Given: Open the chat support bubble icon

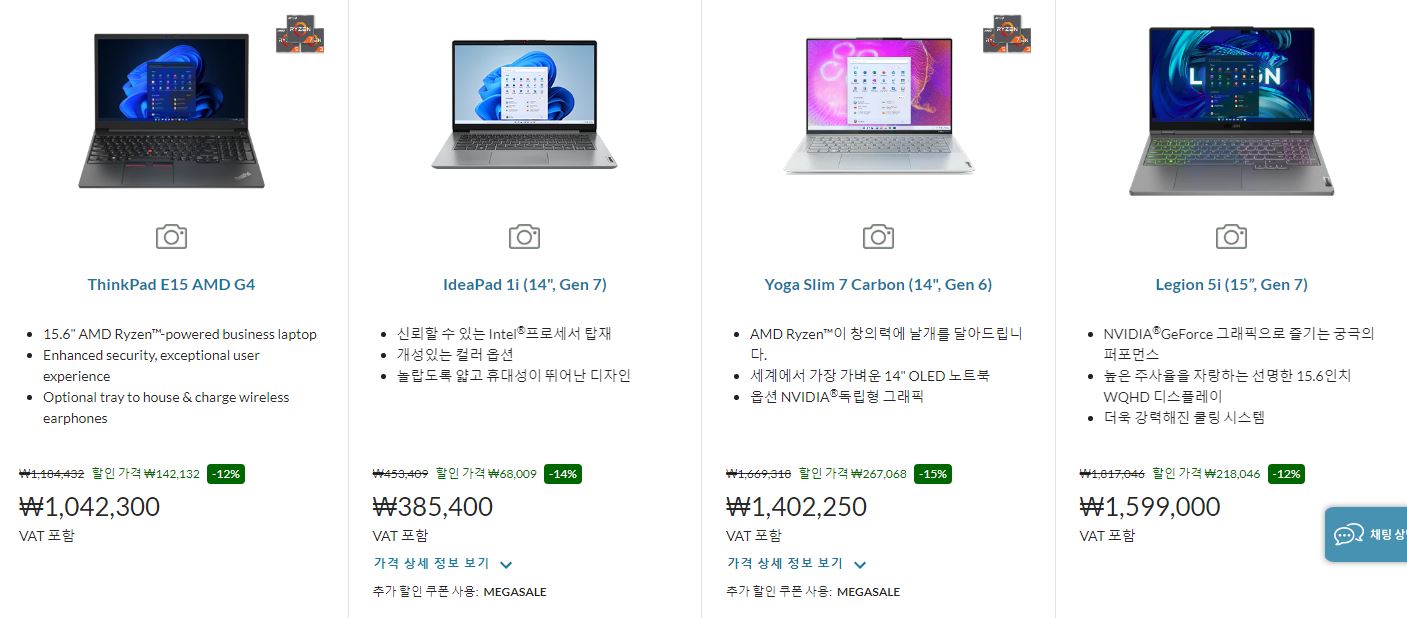Looking at the screenshot, I should [x=1349, y=535].
